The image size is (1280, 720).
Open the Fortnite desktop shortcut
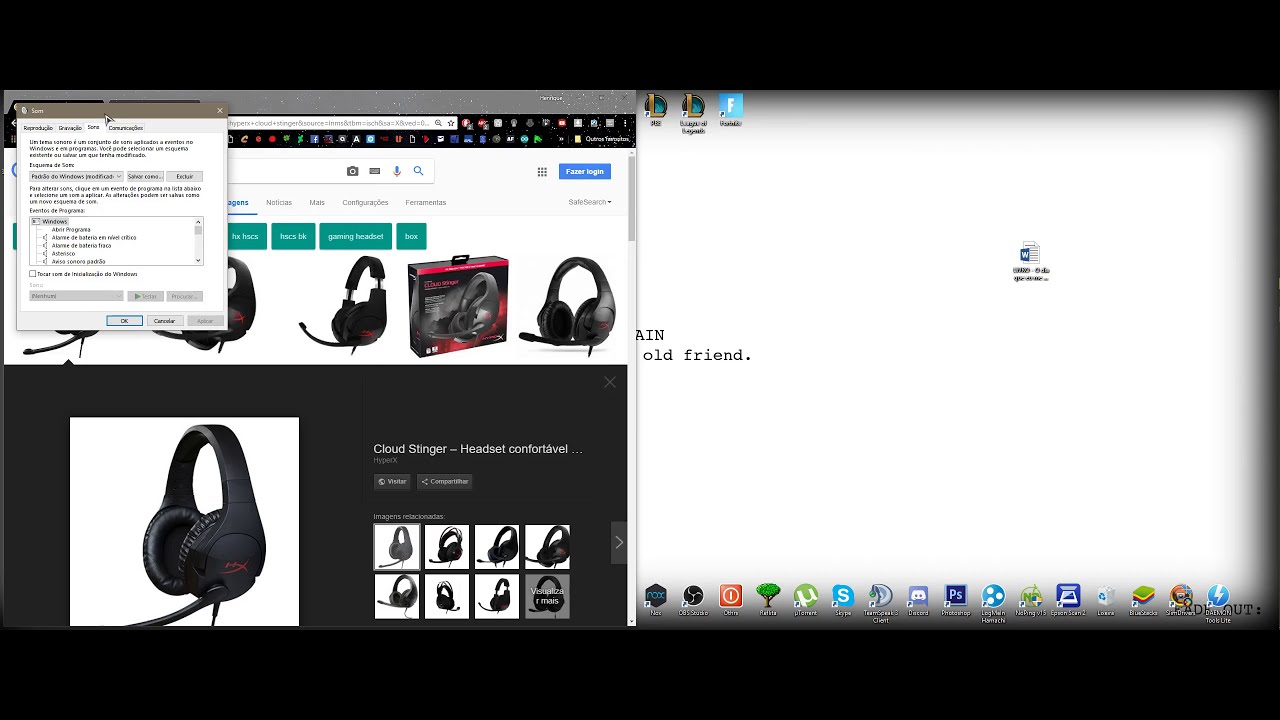coord(731,110)
